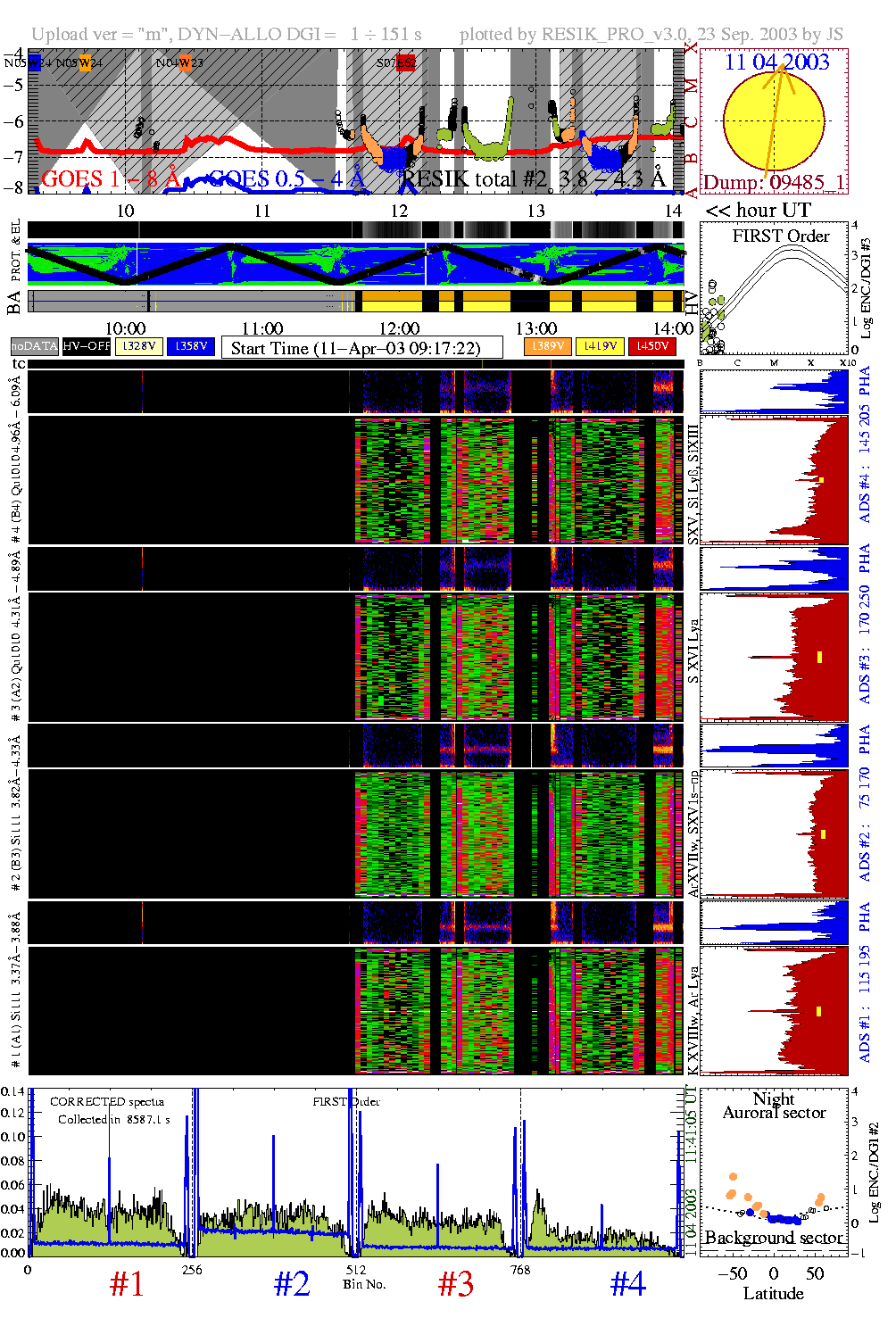Click the blue #4 channel label
This screenshot has width=896, height=1318.
(627, 1284)
